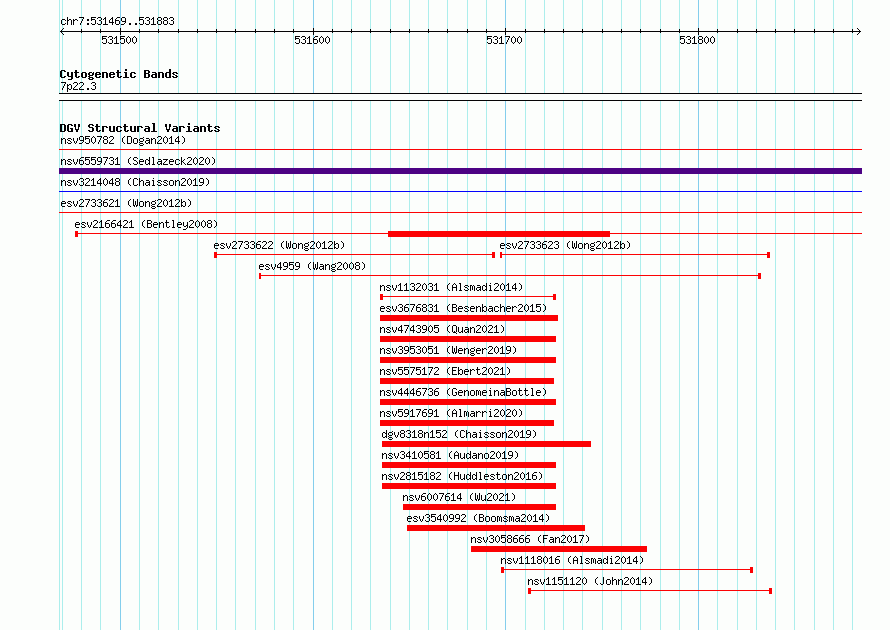
Task: Open nsv6559731 (Sedlazeck2020) label
Action: click(138, 161)
